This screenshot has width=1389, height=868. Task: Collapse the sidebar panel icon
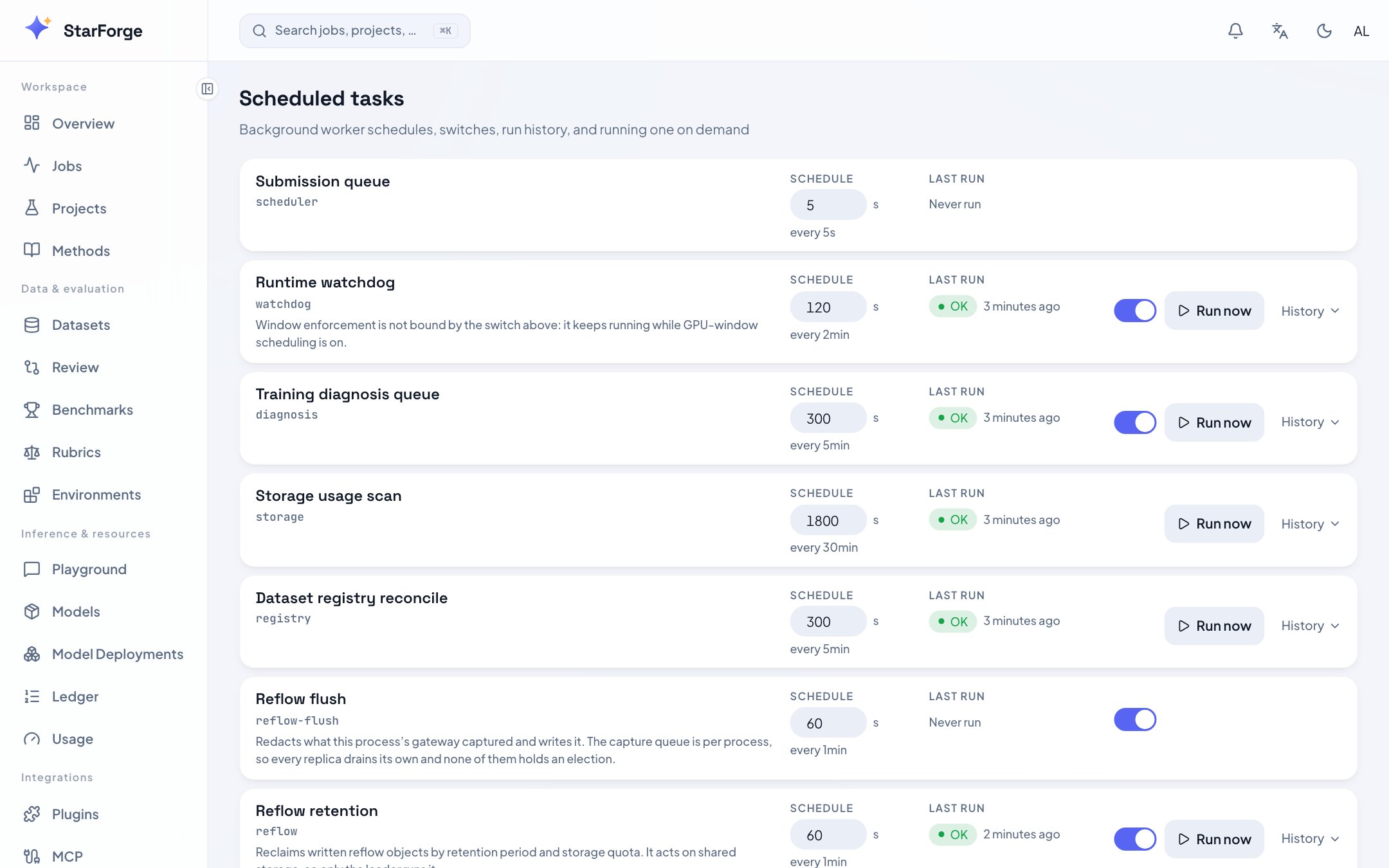(x=207, y=89)
